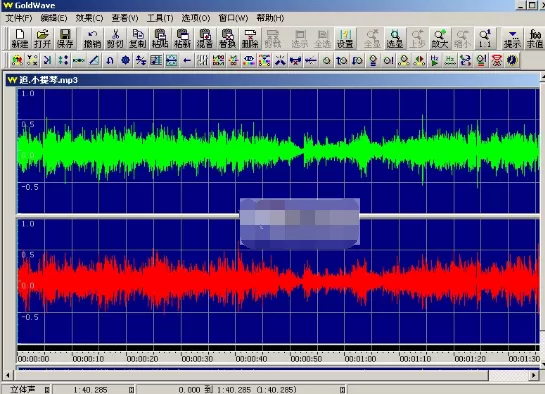The image size is (545, 394).
Task: Open a file with the 打开 button
Action: click(42, 39)
